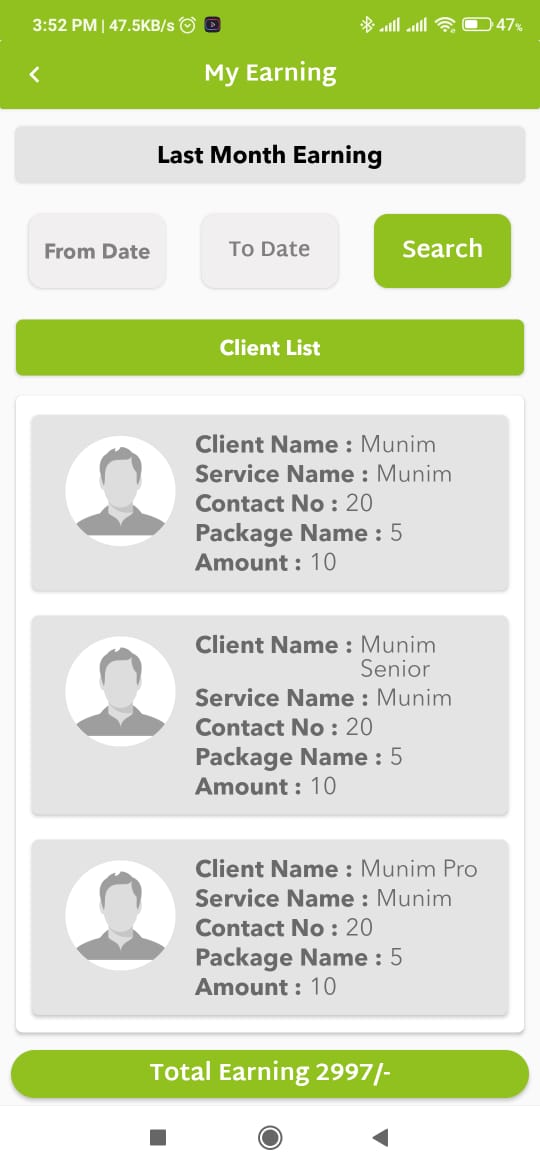Image resolution: width=540 pixels, height=1170 pixels.
Task: Click the green Search button
Action: click(442, 250)
